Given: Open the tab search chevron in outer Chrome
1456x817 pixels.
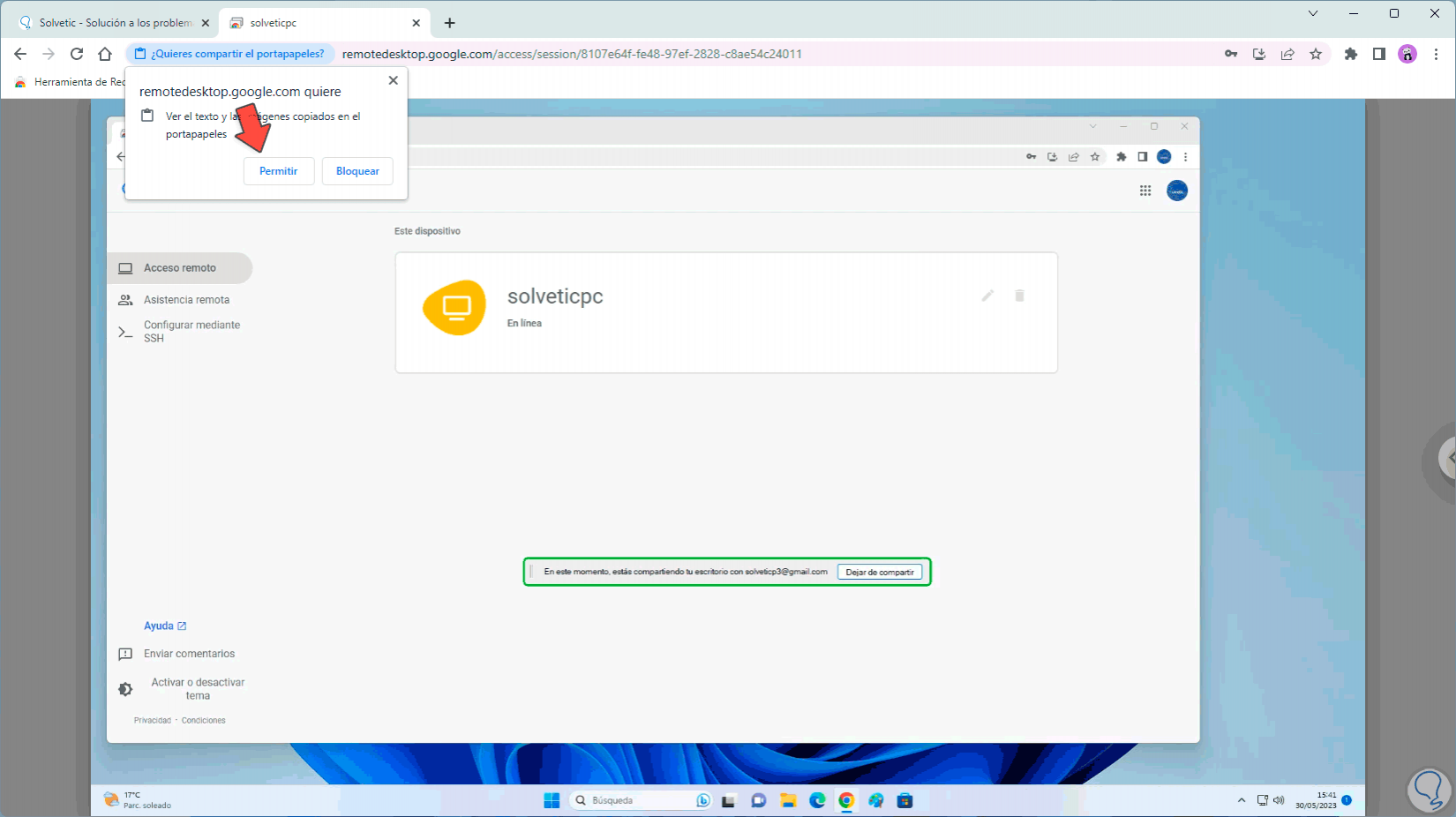Looking at the screenshot, I should tap(1313, 13).
